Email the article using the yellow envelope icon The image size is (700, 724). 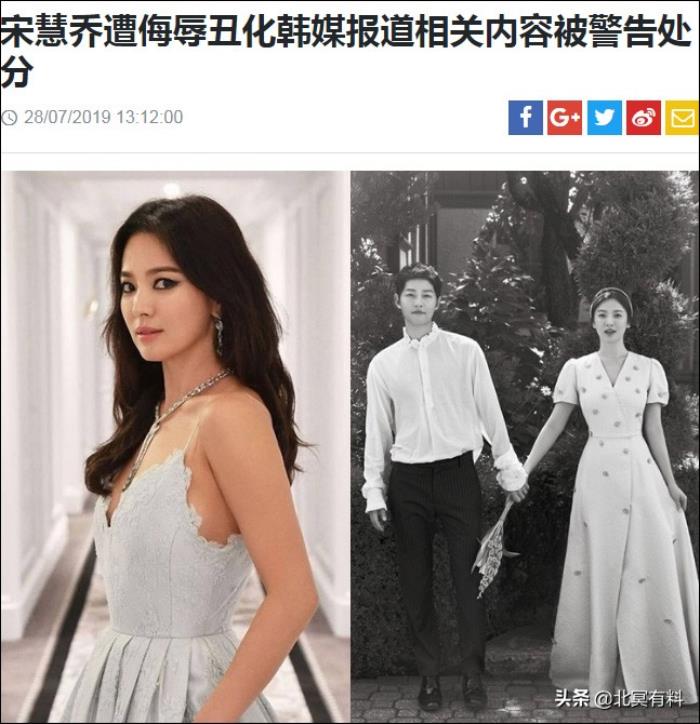(682, 117)
